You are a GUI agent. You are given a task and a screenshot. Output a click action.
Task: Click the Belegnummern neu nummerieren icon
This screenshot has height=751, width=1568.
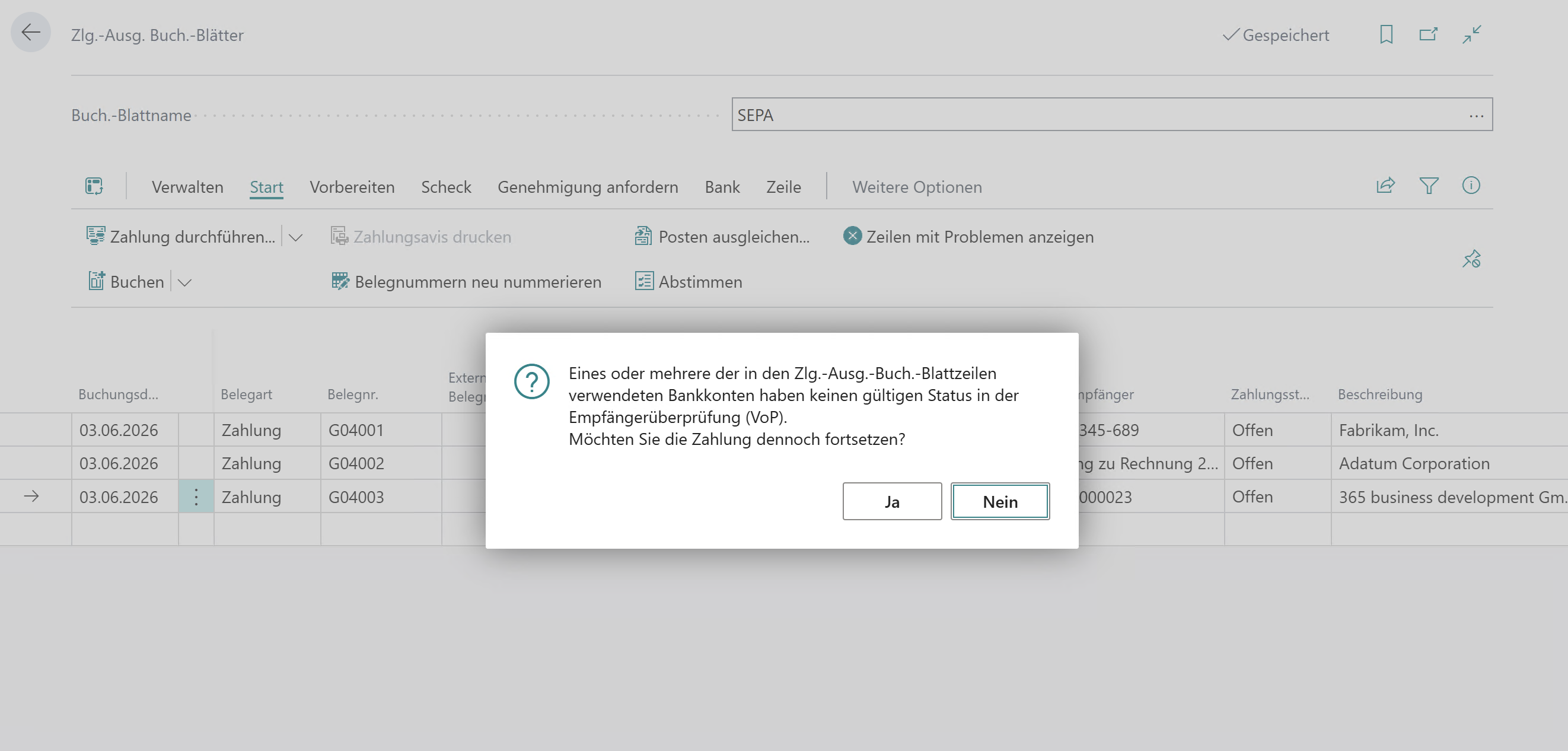(340, 281)
